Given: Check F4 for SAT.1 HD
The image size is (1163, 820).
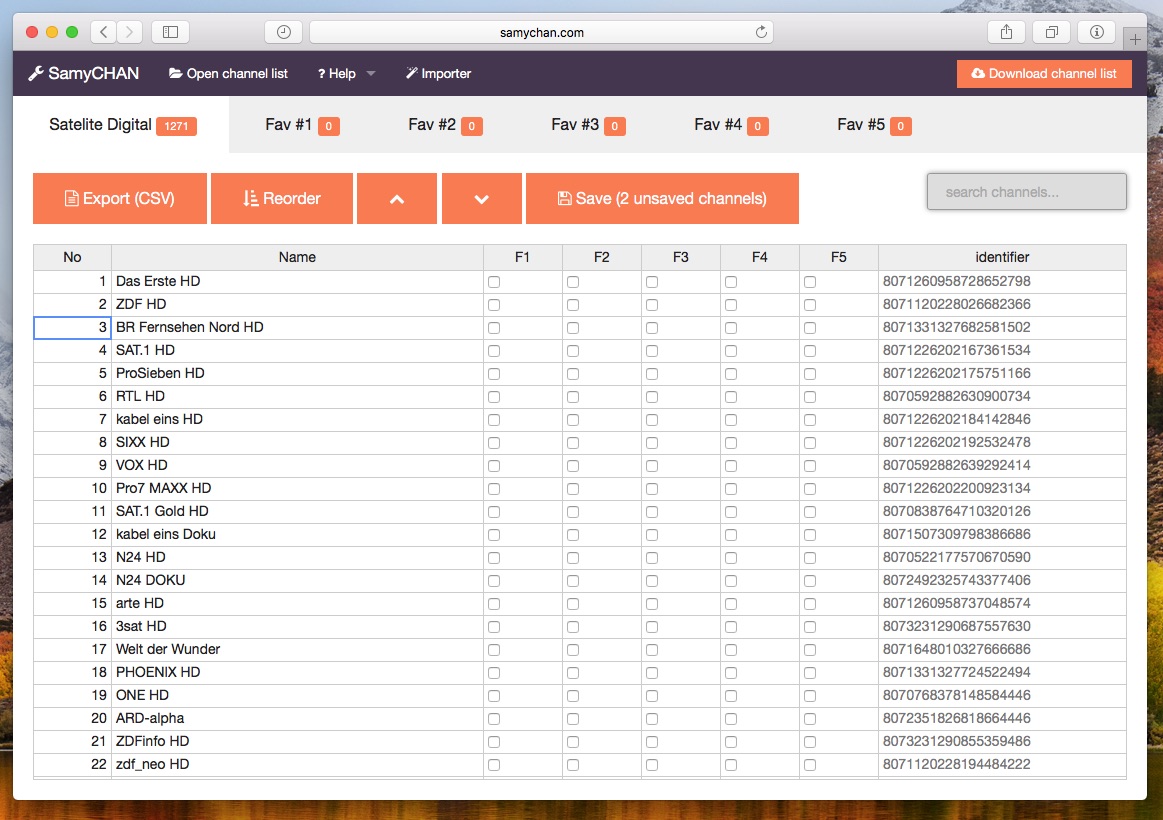Looking at the screenshot, I should coord(731,351).
